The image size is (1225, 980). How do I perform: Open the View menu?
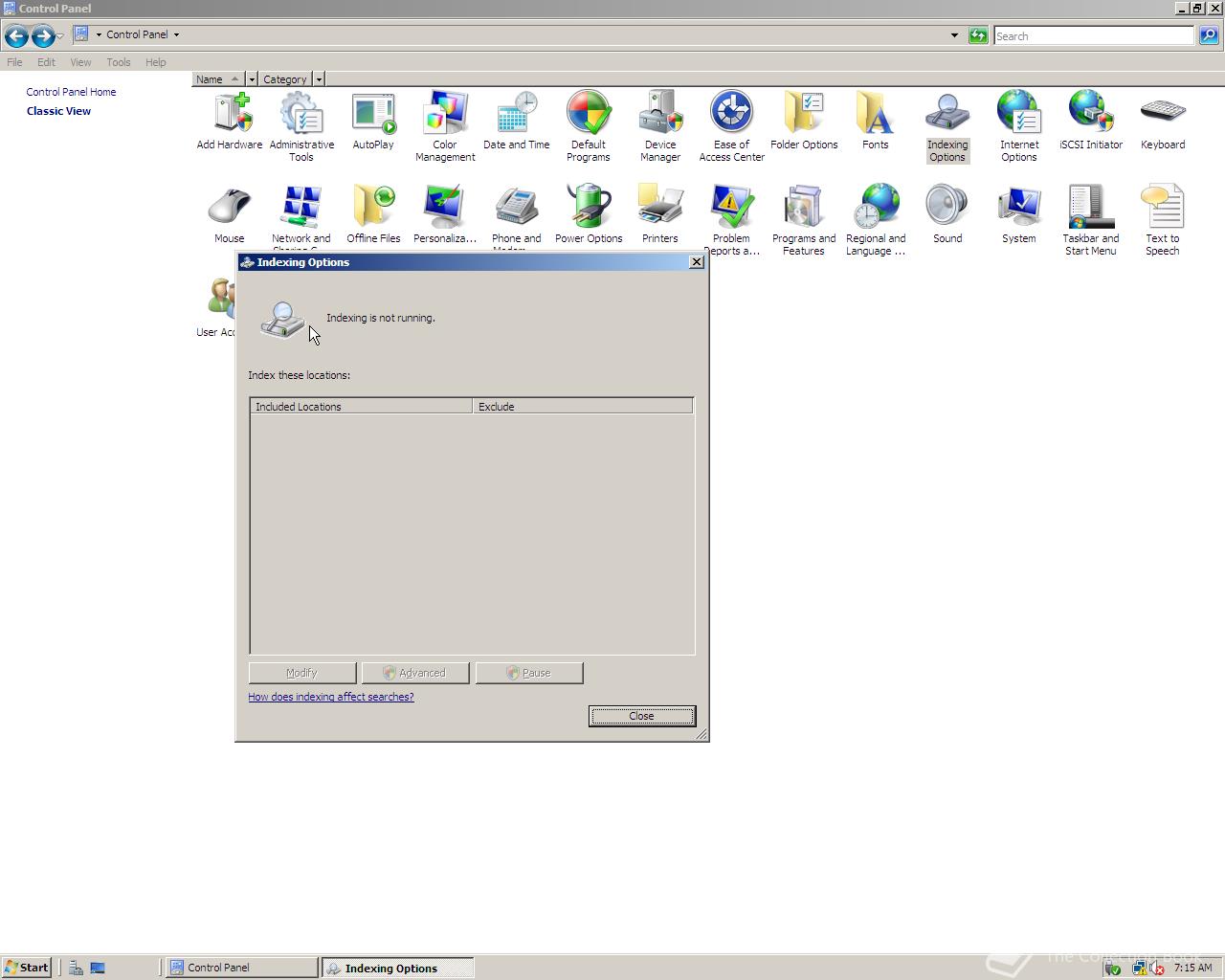(80, 62)
